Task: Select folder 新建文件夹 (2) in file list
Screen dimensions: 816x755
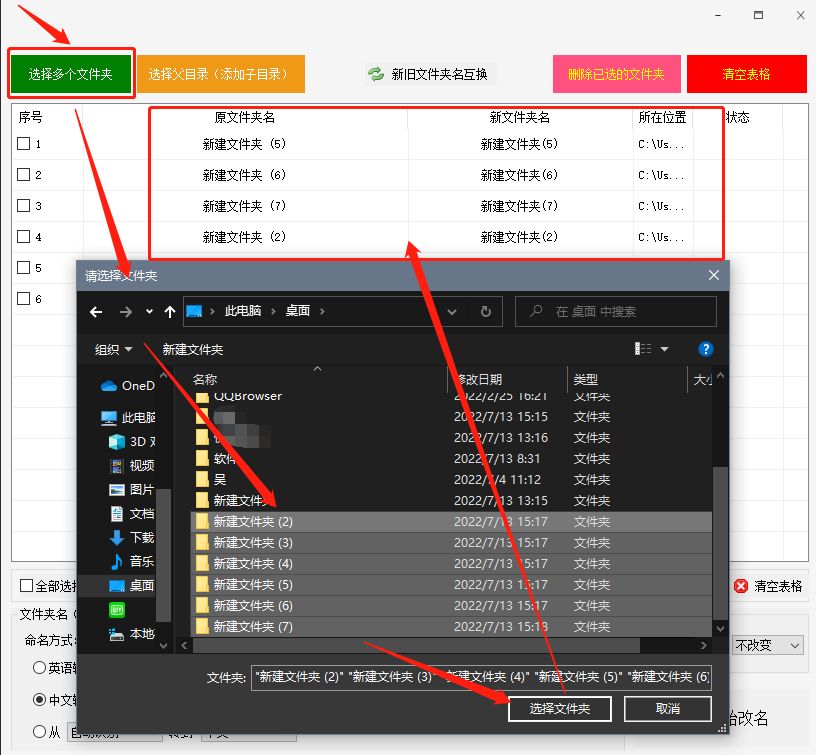Action: pyautogui.click(x=451, y=522)
